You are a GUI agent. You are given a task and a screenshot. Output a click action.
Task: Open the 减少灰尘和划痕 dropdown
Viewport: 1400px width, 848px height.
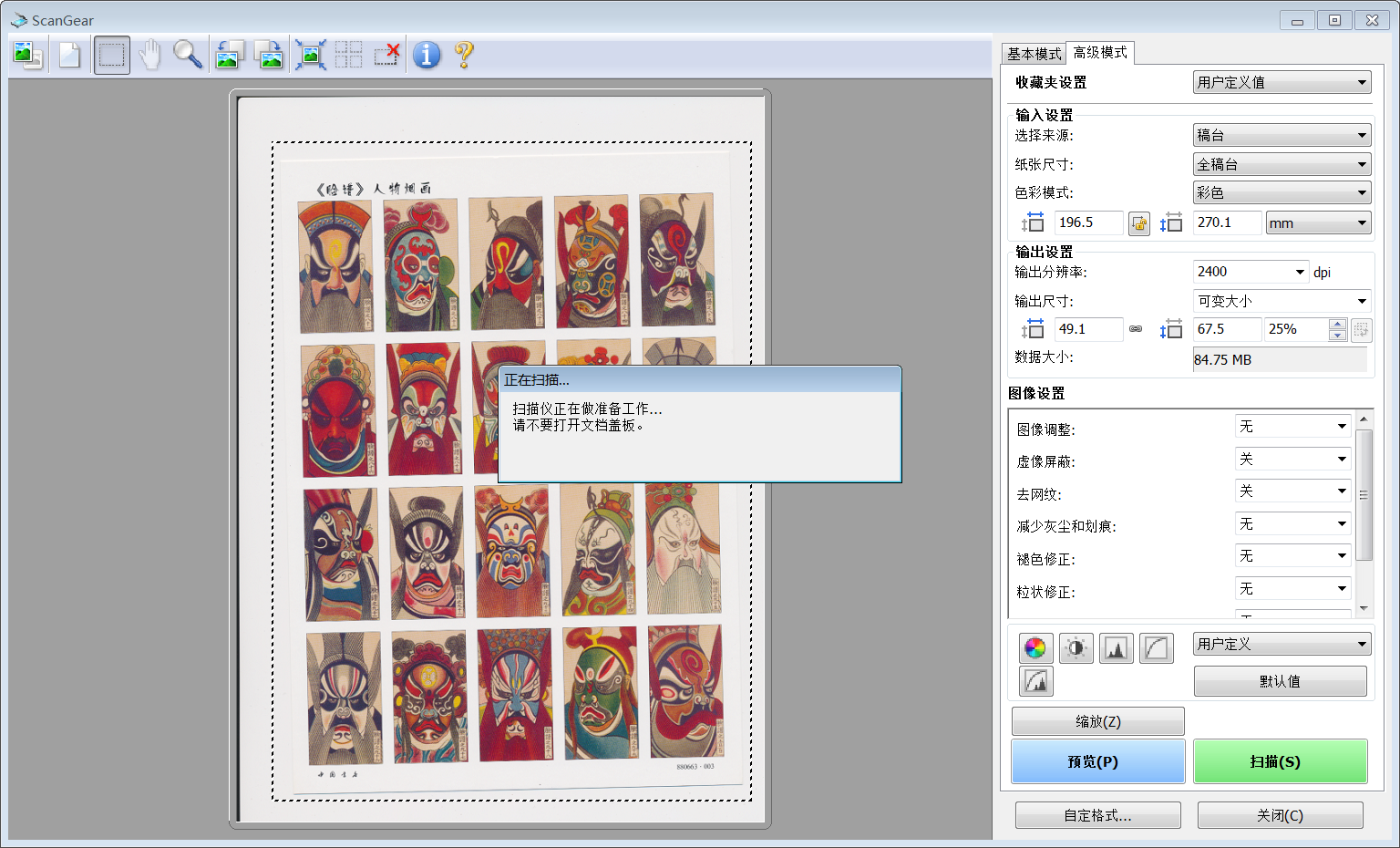(1292, 523)
